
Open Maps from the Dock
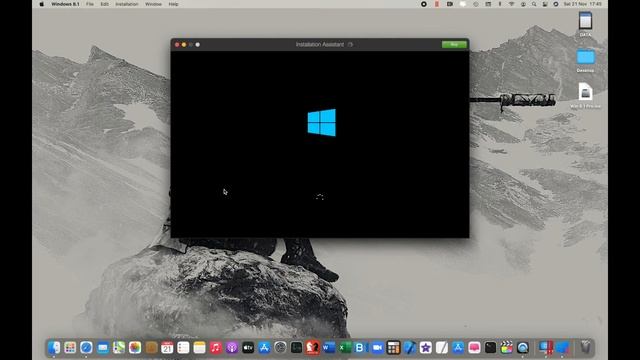119,347
